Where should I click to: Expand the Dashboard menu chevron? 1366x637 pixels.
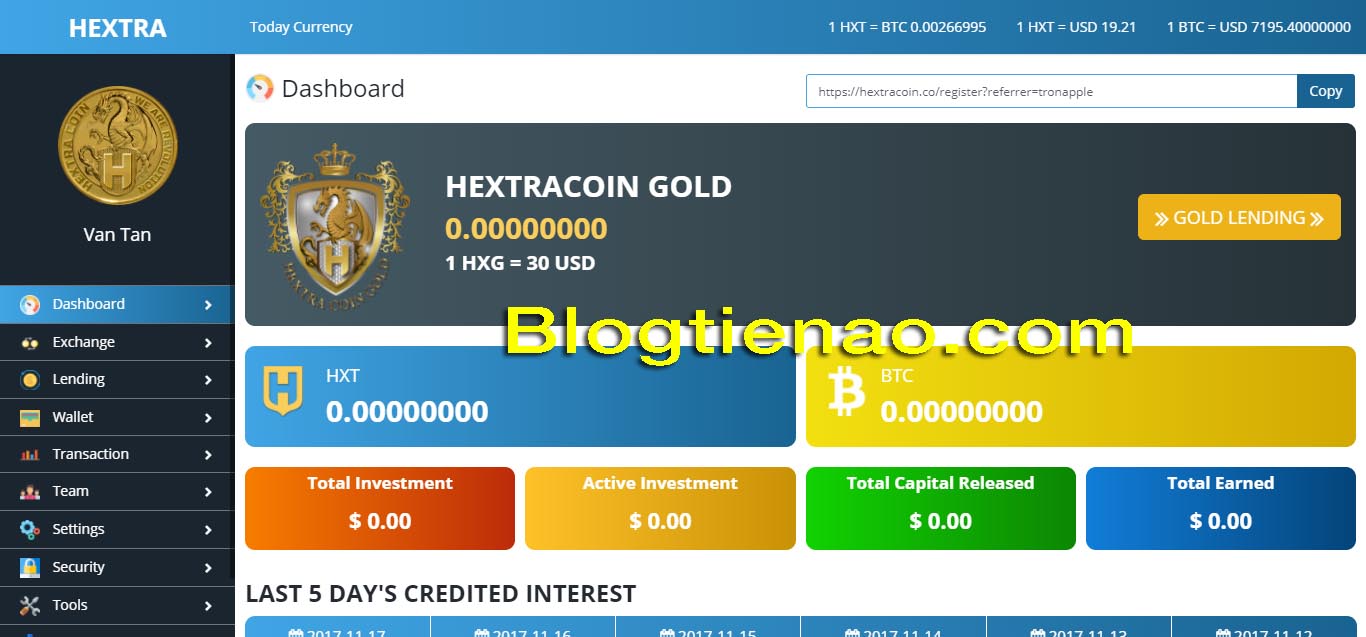tap(208, 305)
